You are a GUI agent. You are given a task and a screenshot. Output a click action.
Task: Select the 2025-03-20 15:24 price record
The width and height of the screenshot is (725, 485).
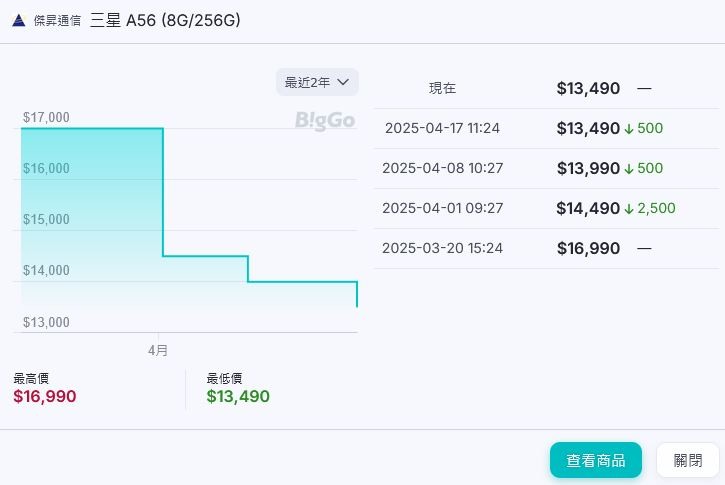tap(547, 248)
